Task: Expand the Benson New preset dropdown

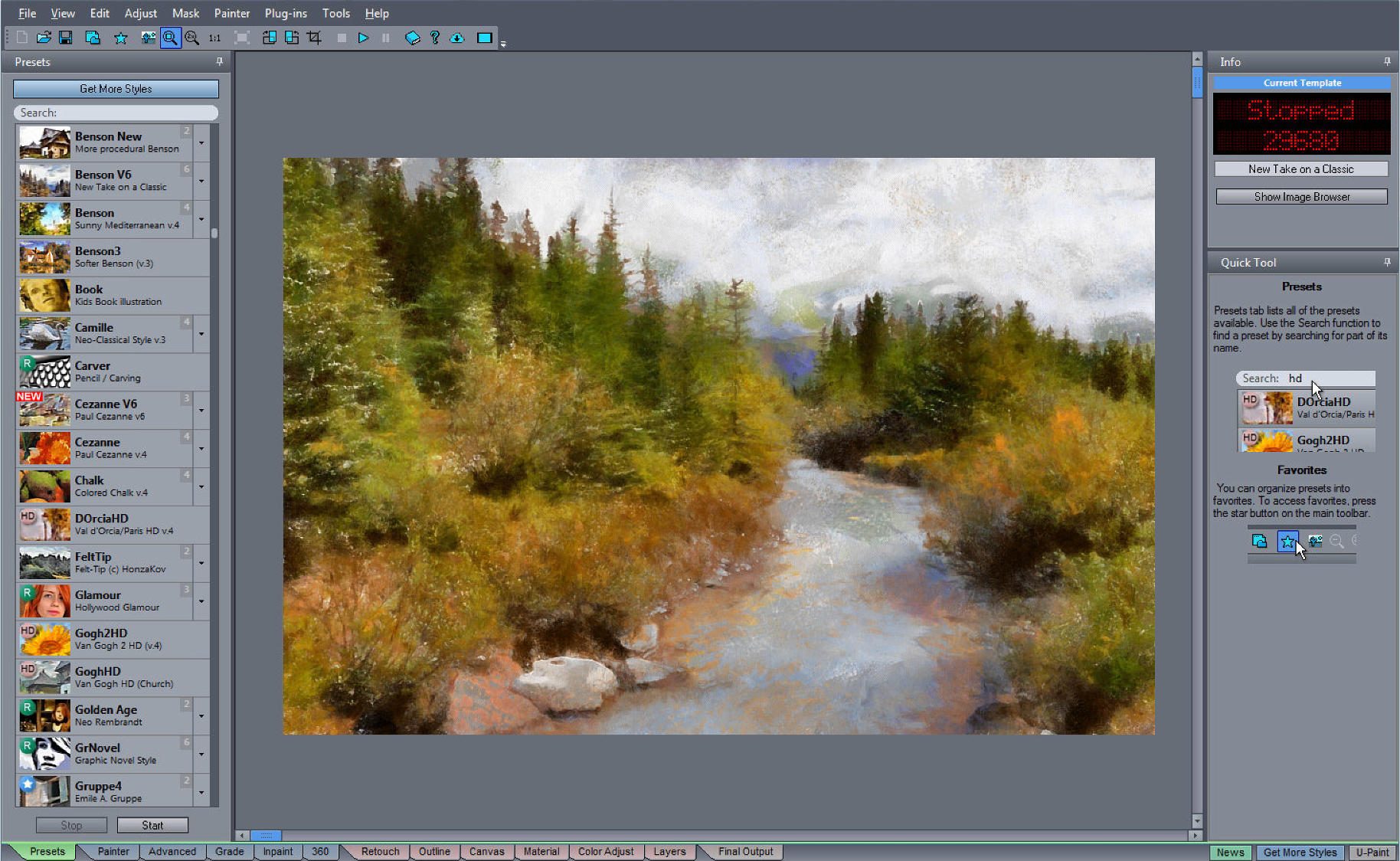Action: 201,142
